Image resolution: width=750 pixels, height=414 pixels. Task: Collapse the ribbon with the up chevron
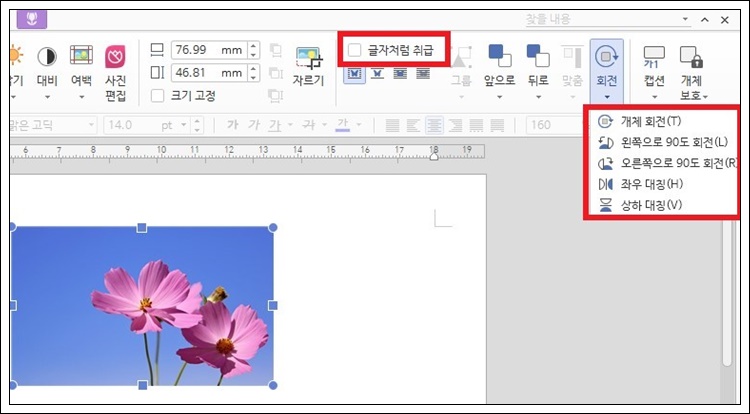point(705,20)
